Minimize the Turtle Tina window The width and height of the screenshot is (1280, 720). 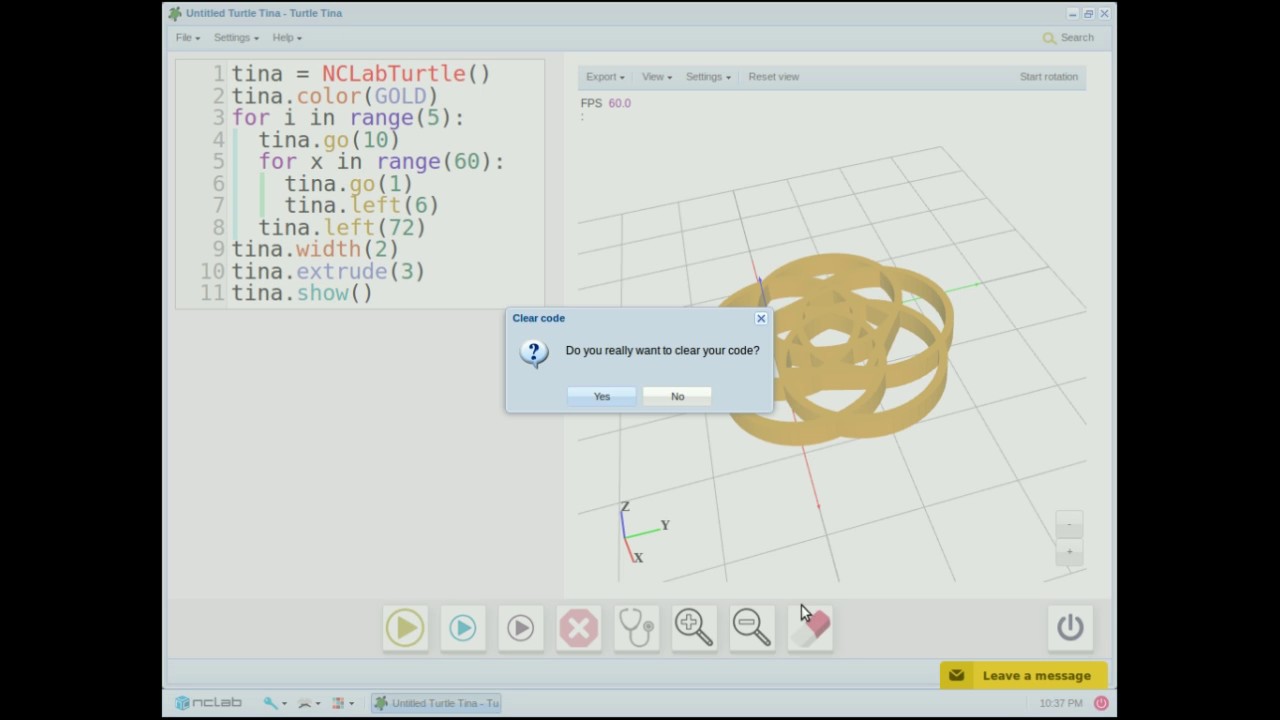1072,14
